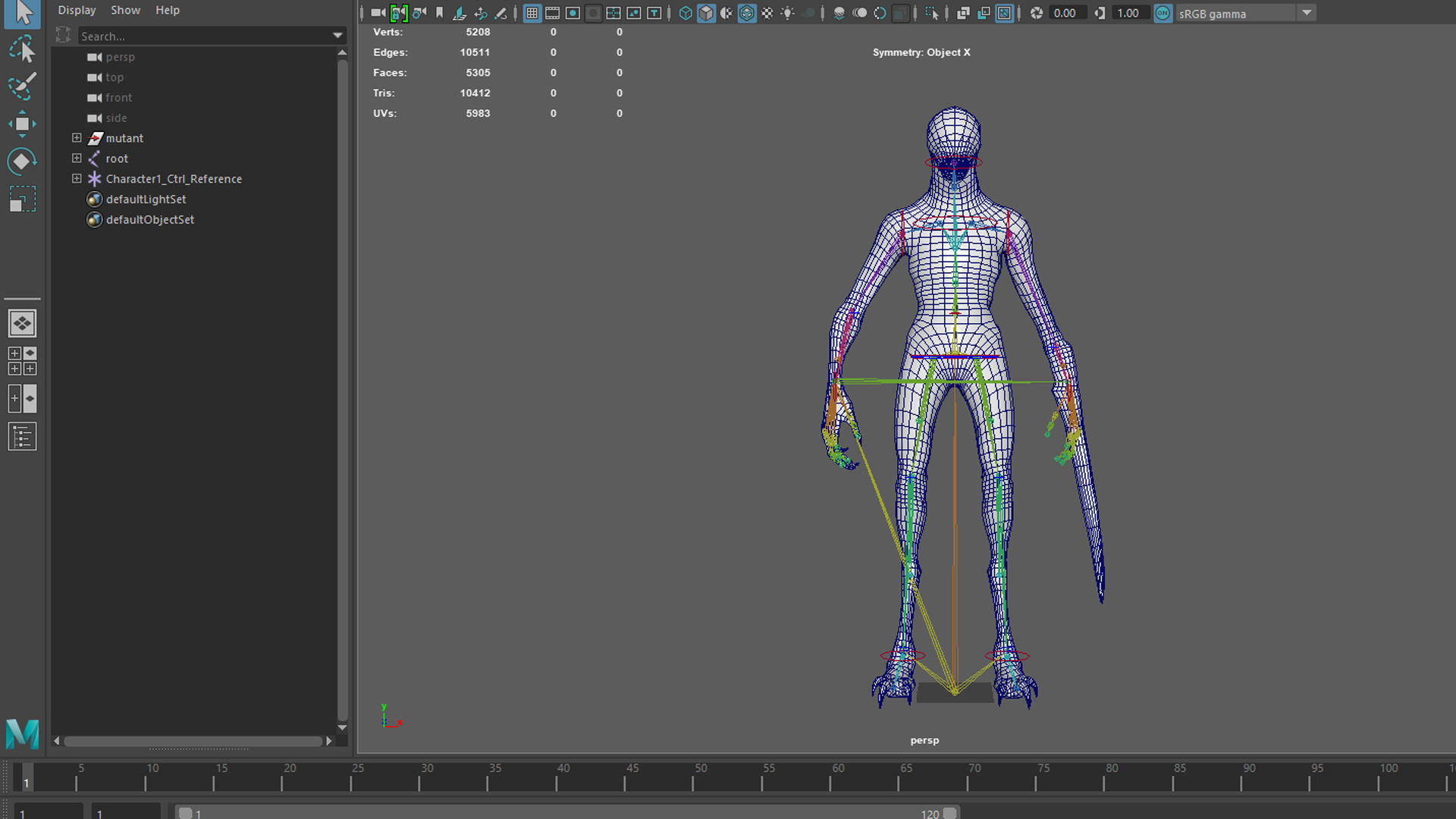This screenshot has width=1456, height=819.
Task: Toggle Field Chart display
Action: [x=613, y=13]
